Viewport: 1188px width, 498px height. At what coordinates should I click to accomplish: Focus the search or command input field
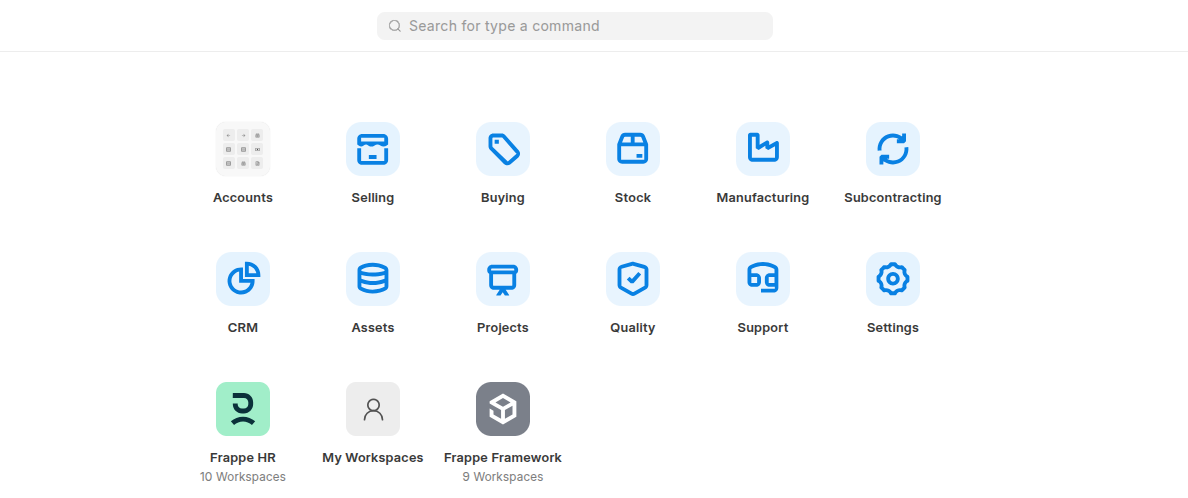(x=585, y=26)
